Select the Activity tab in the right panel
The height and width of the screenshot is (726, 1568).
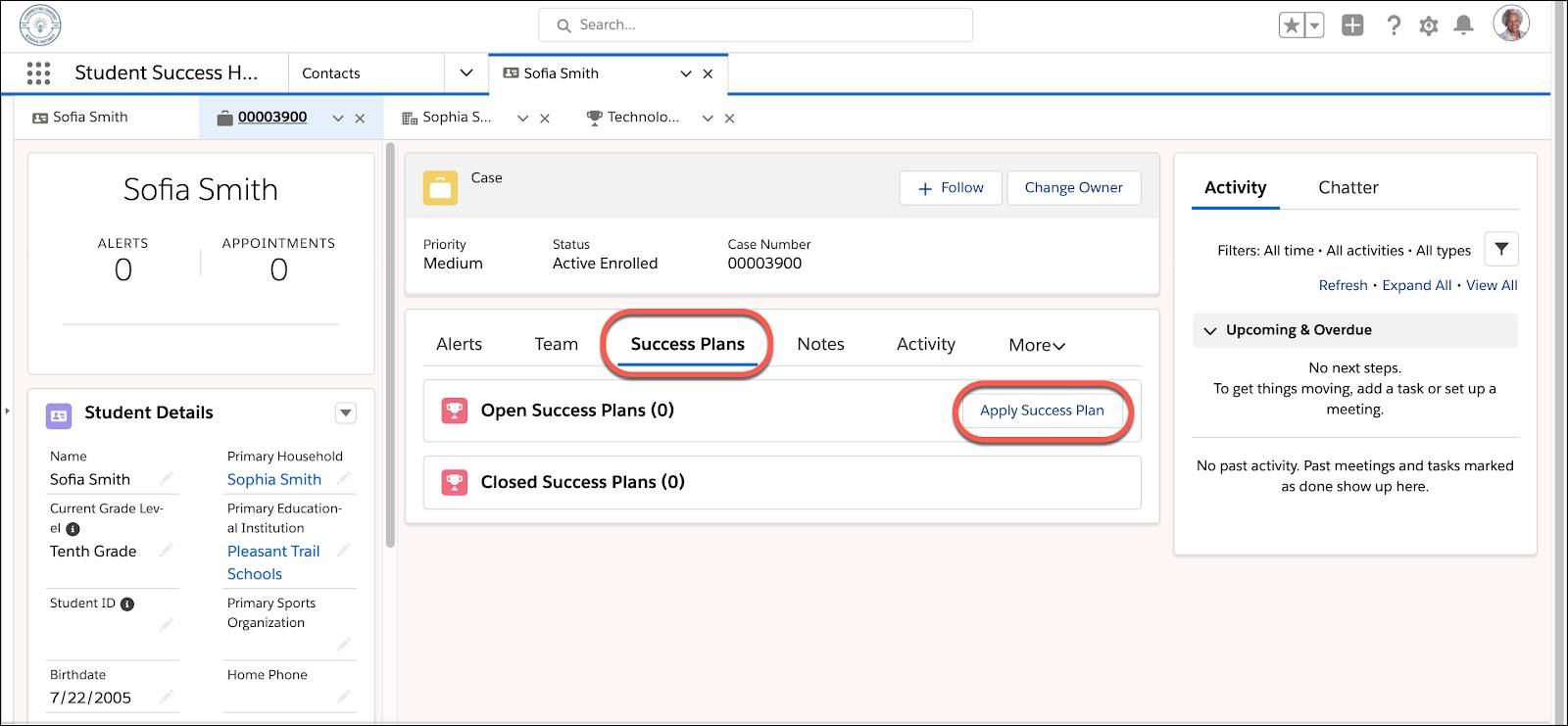(1235, 188)
